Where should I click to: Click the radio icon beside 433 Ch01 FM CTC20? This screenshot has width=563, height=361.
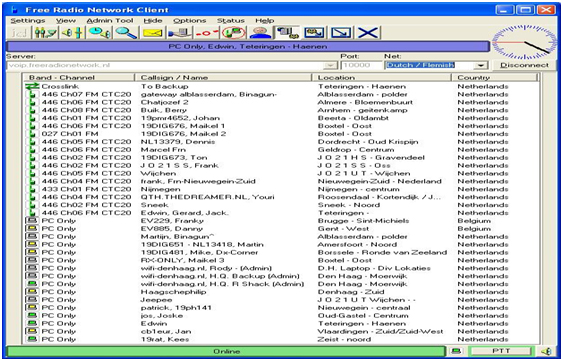pos(33,189)
